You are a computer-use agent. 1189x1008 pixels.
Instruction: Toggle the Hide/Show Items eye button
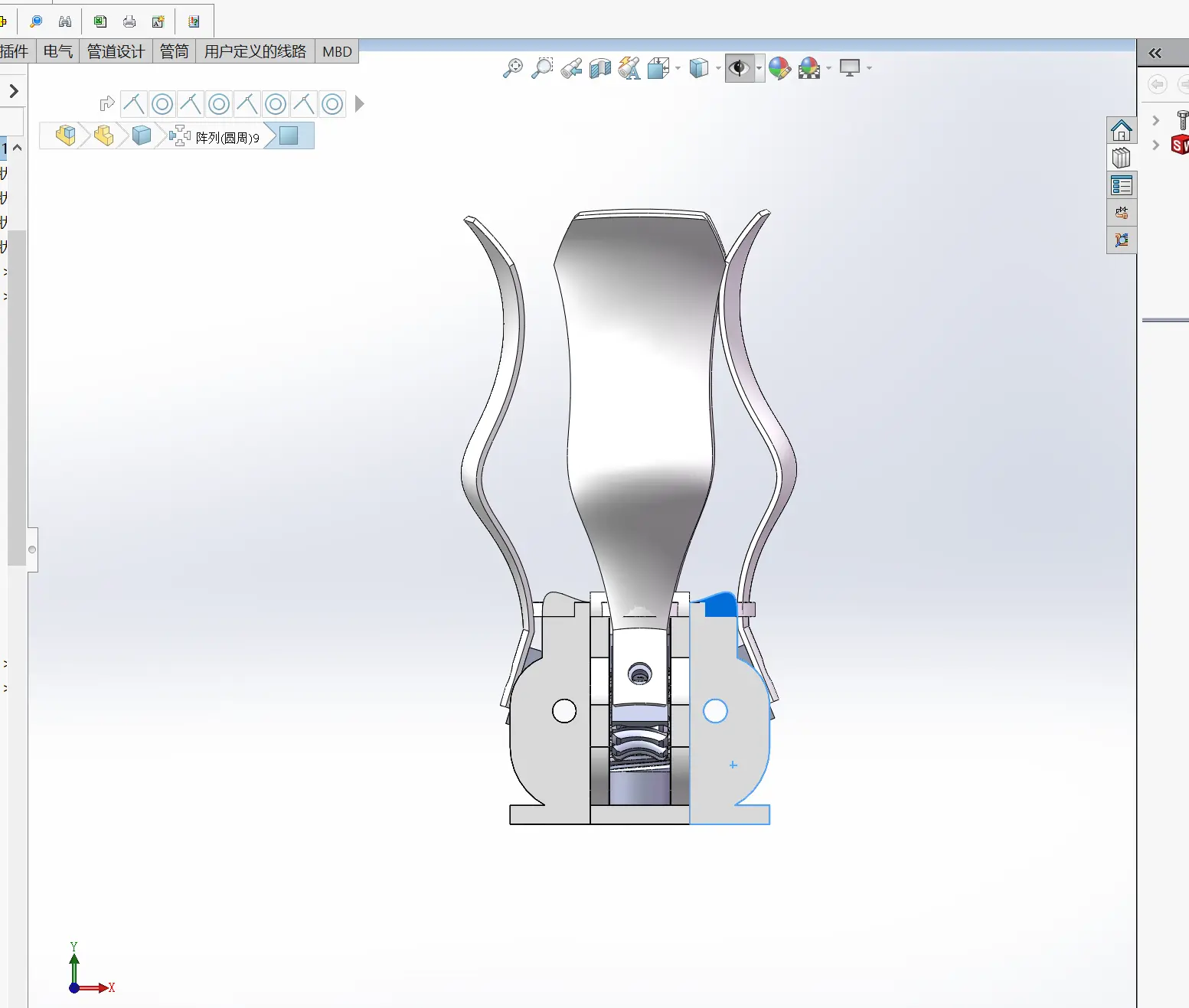pyautogui.click(x=739, y=68)
